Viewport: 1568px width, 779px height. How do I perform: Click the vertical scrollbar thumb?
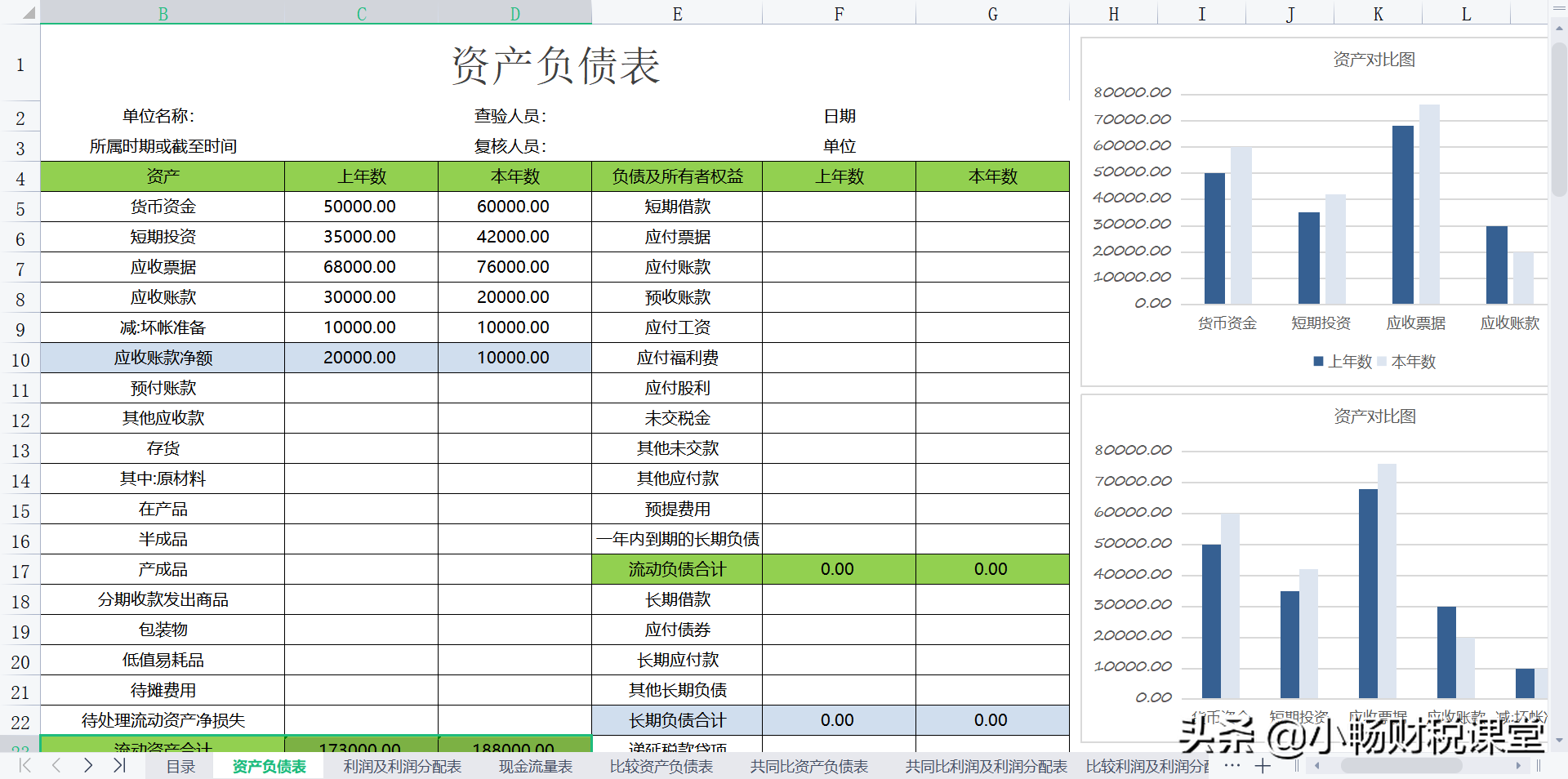1559,118
